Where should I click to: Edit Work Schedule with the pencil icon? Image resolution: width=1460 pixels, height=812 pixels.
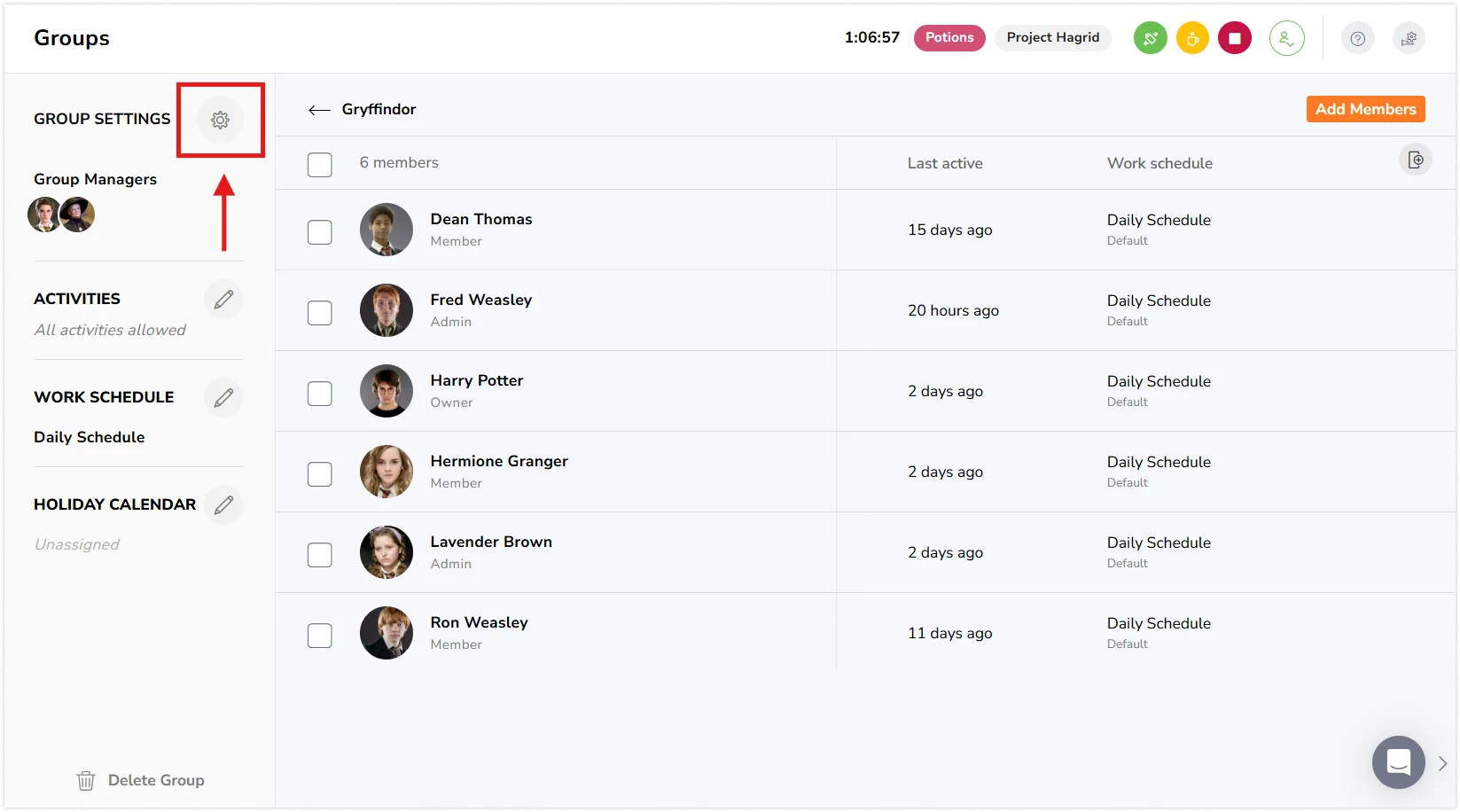(223, 397)
